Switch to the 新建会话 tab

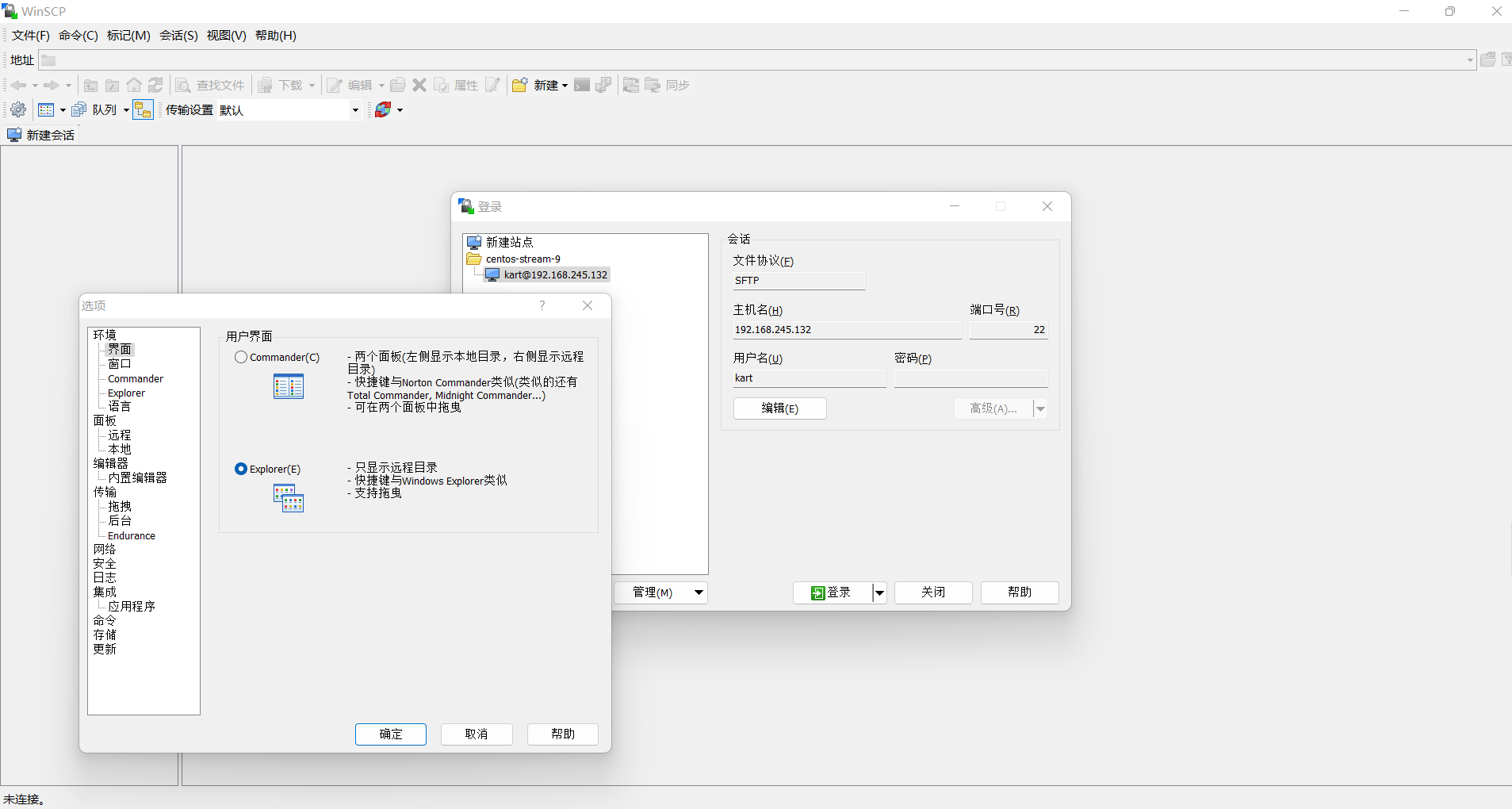coord(42,136)
